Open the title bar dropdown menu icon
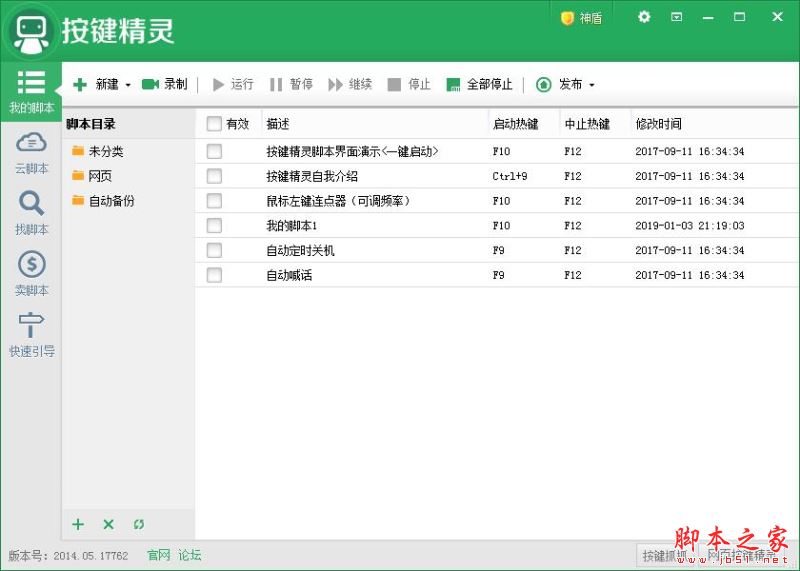This screenshot has width=800, height=571. tap(677, 17)
